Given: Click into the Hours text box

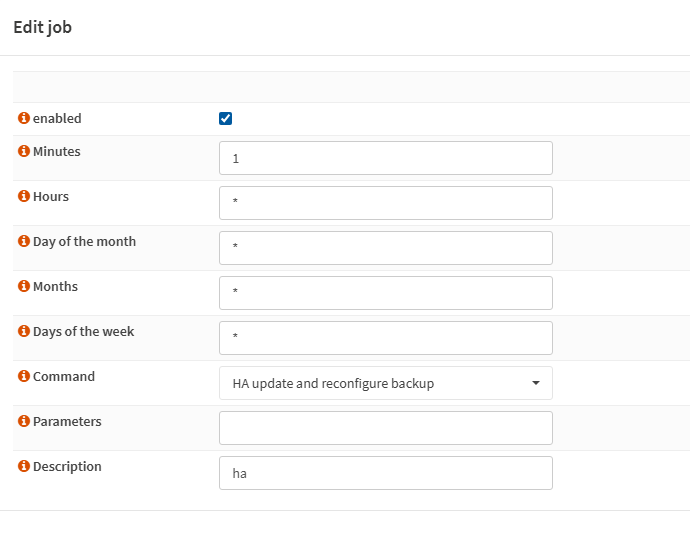Looking at the screenshot, I should click(x=386, y=203).
